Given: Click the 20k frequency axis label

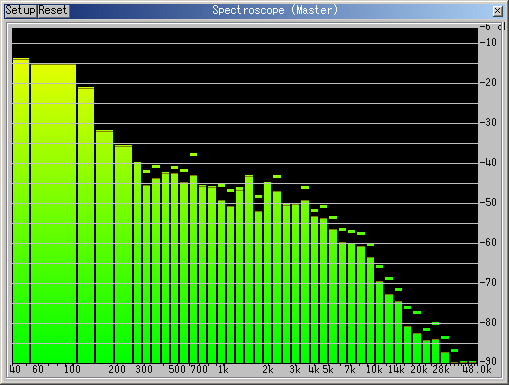Looking at the screenshot, I should 419,369.
